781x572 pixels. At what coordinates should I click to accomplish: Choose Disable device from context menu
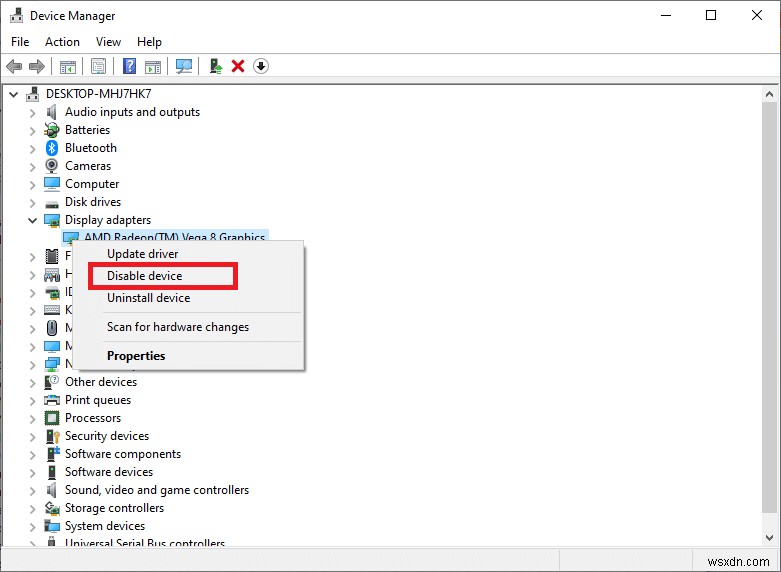[145, 276]
